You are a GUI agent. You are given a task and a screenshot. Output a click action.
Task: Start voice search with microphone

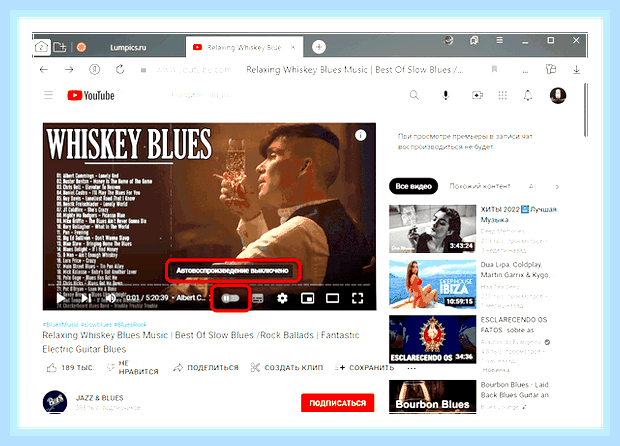pyautogui.click(x=446, y=95)
